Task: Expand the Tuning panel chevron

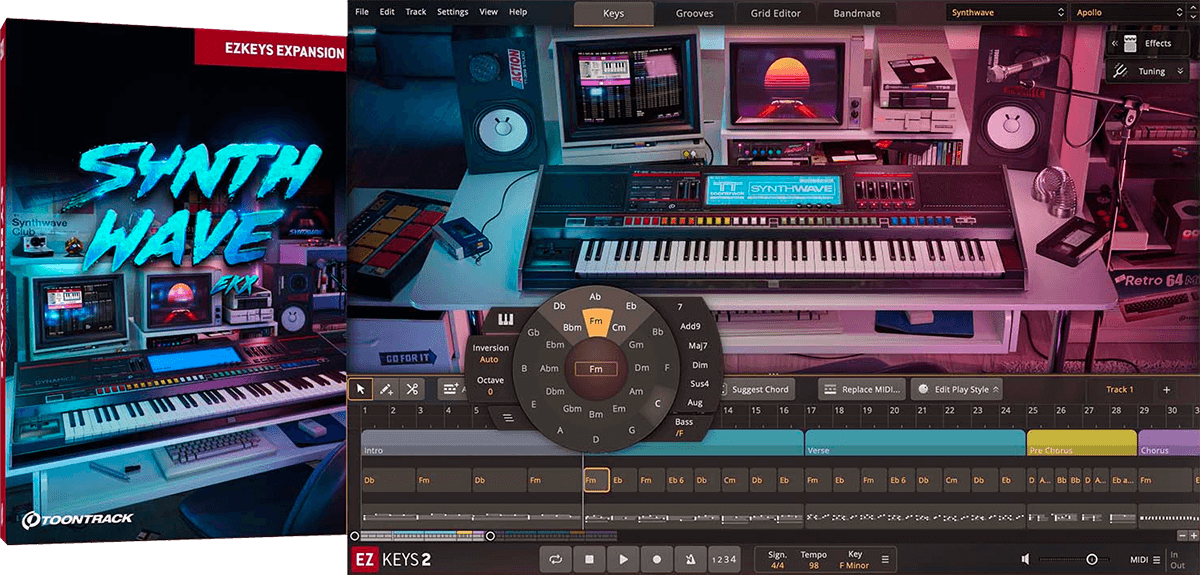Action: click(1181, 71)
